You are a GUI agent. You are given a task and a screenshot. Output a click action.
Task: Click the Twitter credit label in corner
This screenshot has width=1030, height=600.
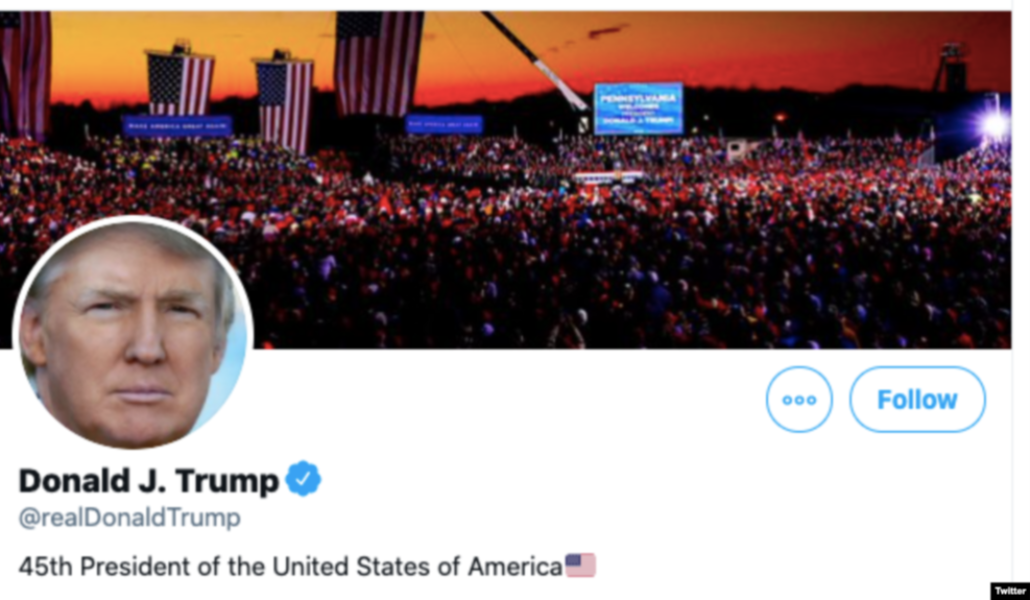(x=1009, y=591)
